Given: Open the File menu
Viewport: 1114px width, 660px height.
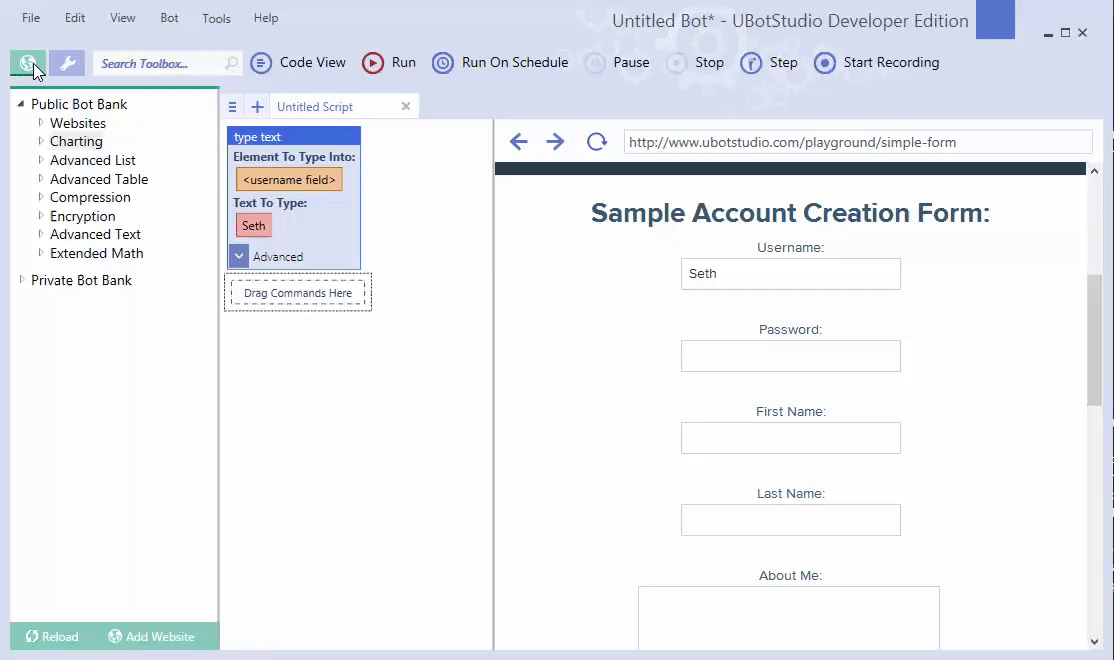Looking at the screenshot, I should point(31,18).
